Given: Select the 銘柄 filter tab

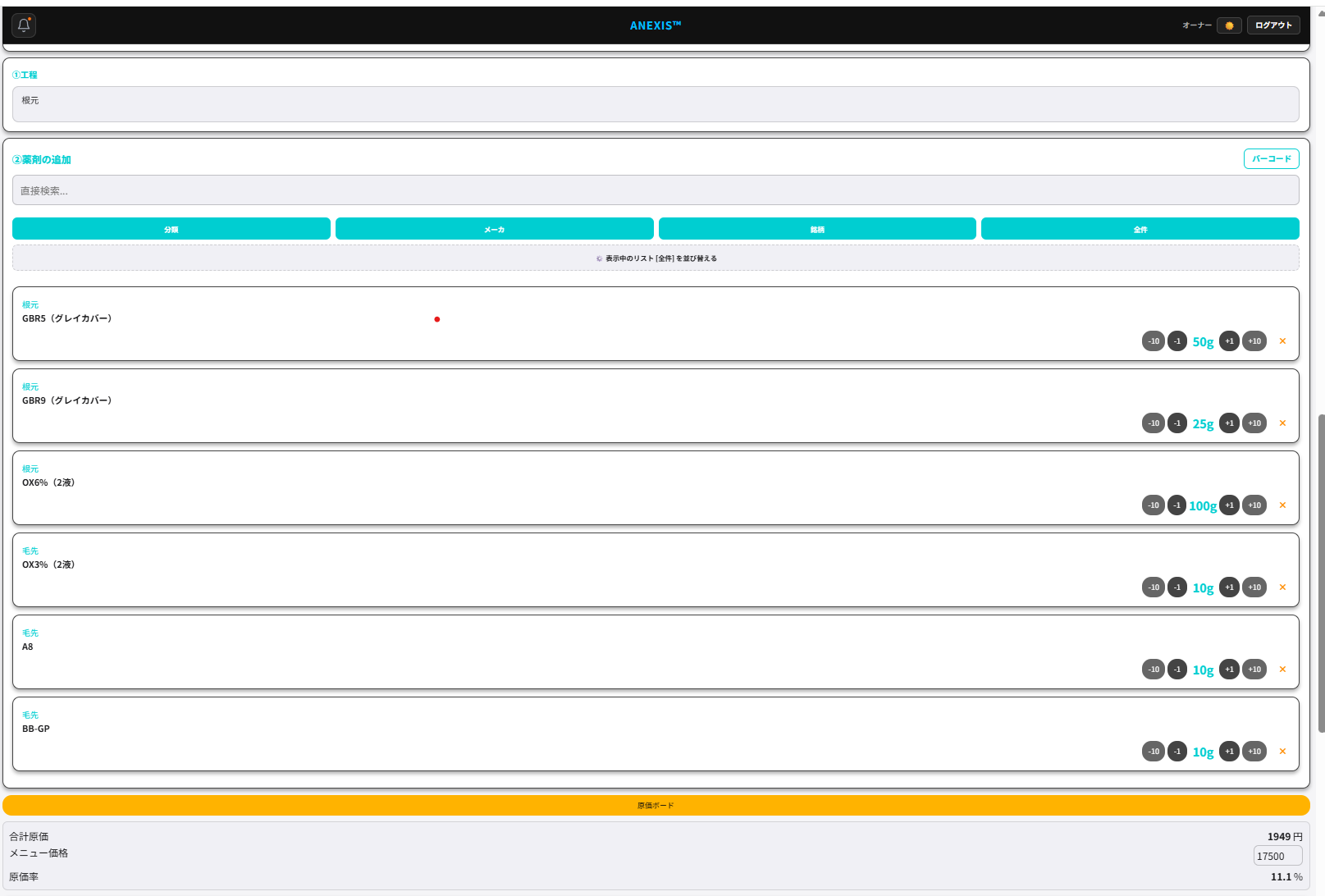Looking at the screenshot, I should tap(817, 229).
